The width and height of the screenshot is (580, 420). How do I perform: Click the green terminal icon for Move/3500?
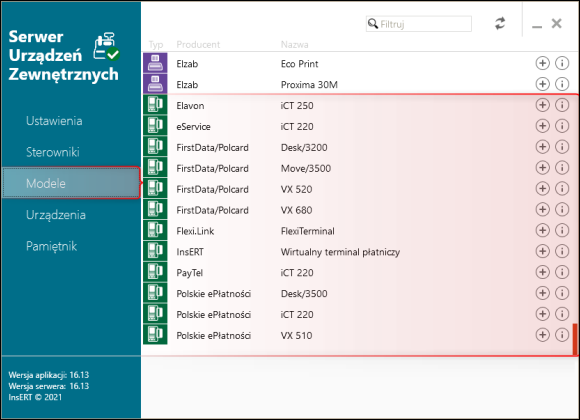pyautogui.click(x=155, y=168)
